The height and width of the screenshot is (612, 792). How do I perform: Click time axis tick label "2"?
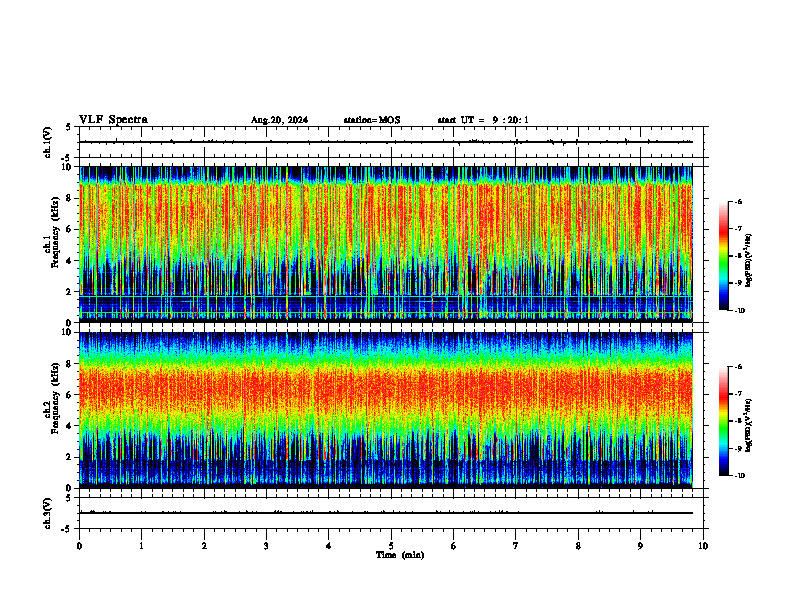204,546
